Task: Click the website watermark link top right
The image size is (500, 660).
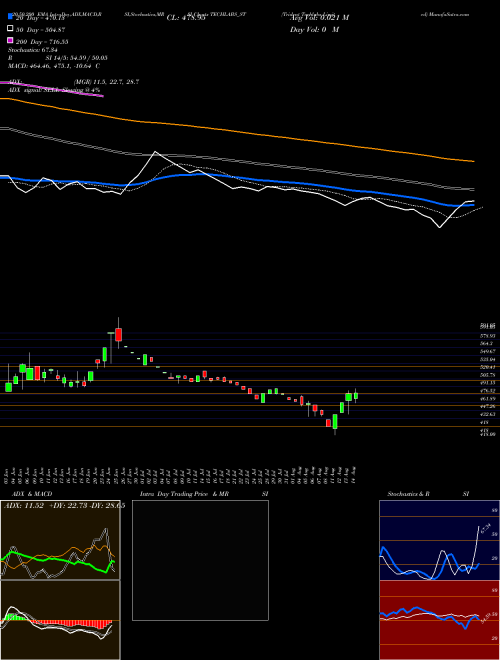Action: [x=444, y=14]
